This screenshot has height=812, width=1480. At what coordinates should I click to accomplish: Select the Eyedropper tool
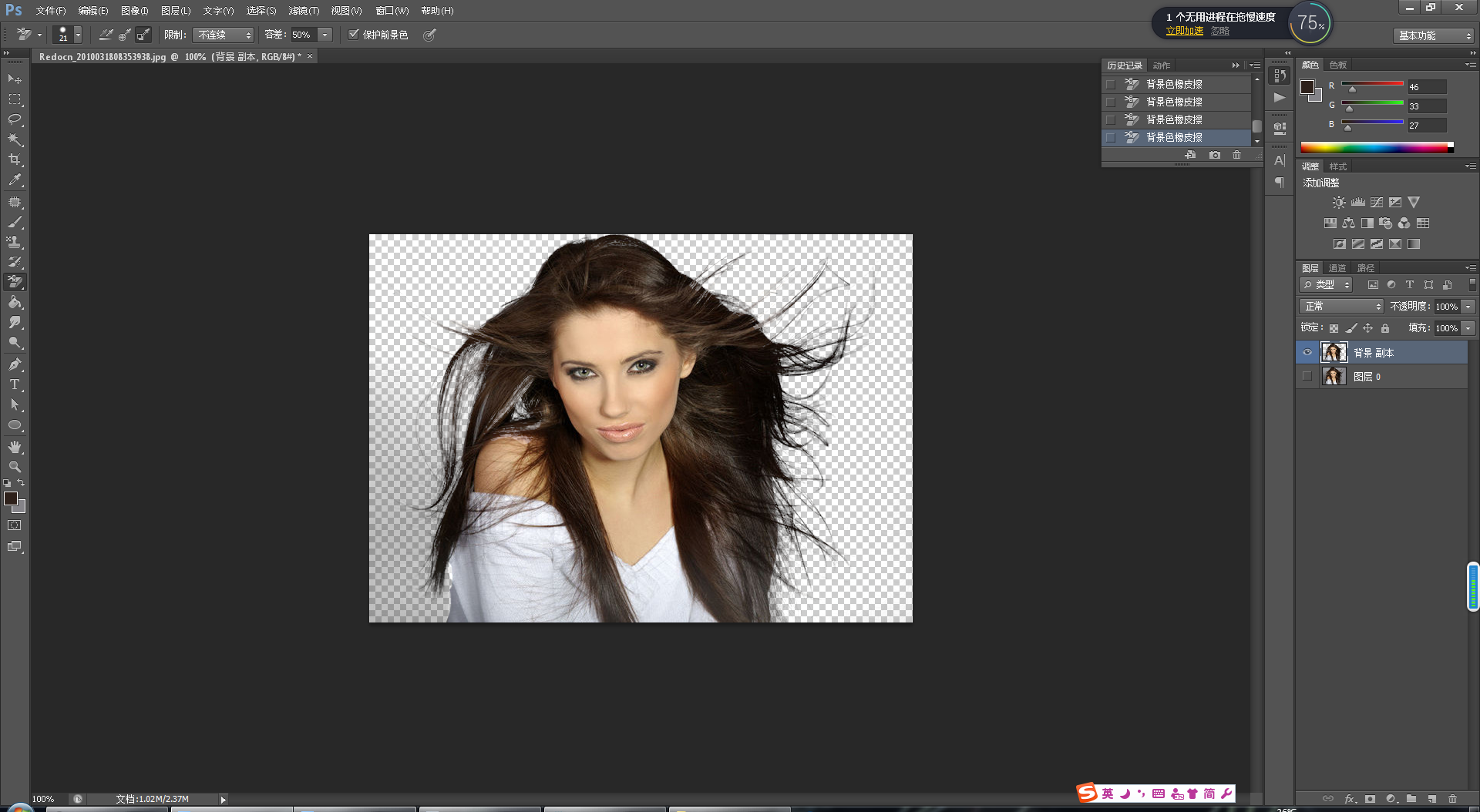[x=15, y=180]
